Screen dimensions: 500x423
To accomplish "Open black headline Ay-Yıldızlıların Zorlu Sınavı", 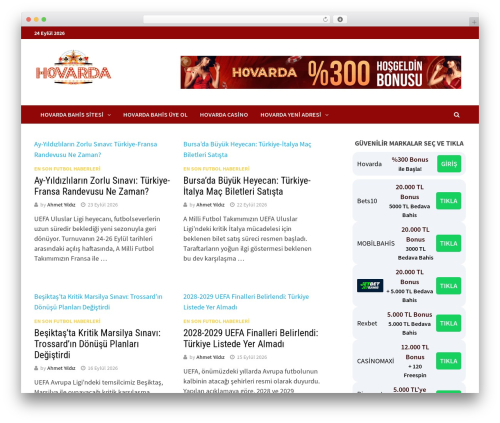I will point(102,186).
